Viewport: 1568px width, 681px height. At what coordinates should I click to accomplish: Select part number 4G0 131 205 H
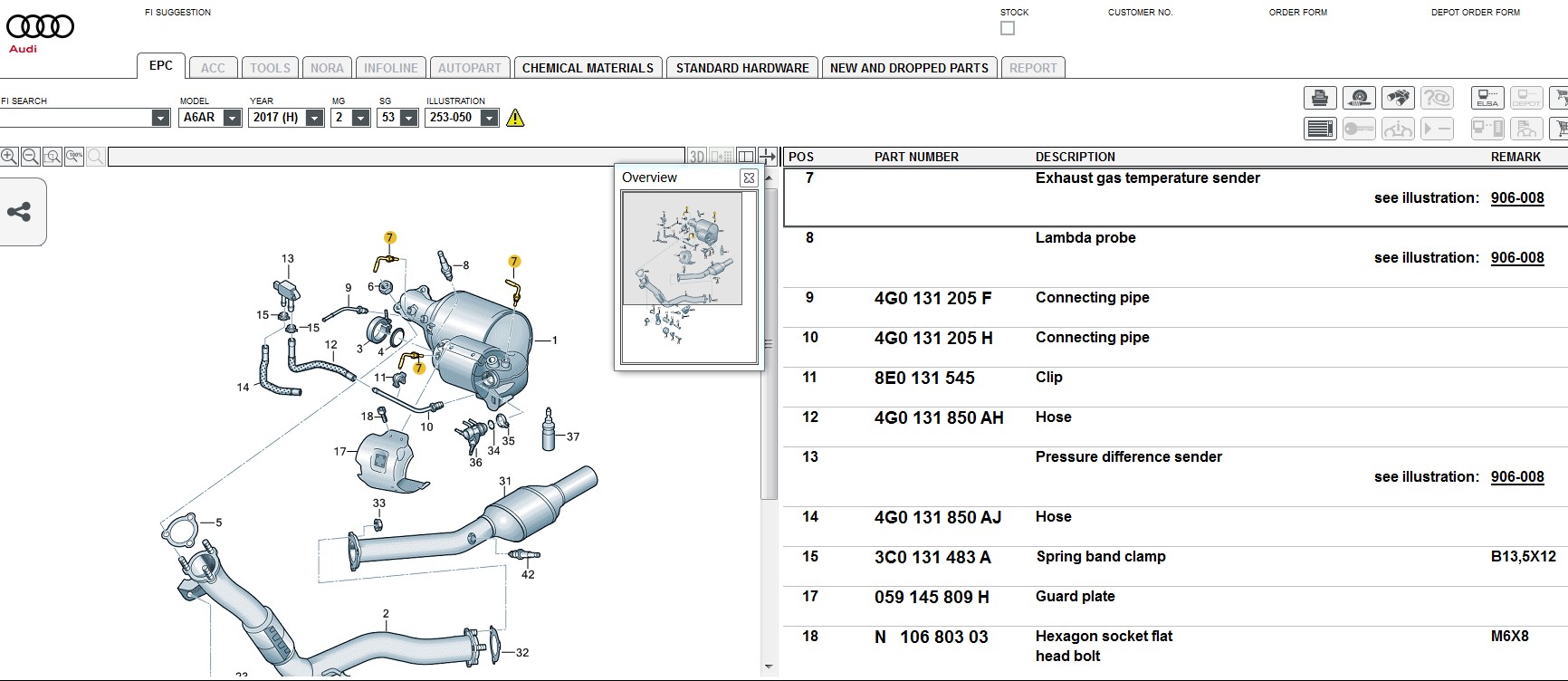click(x=933, y=338)
